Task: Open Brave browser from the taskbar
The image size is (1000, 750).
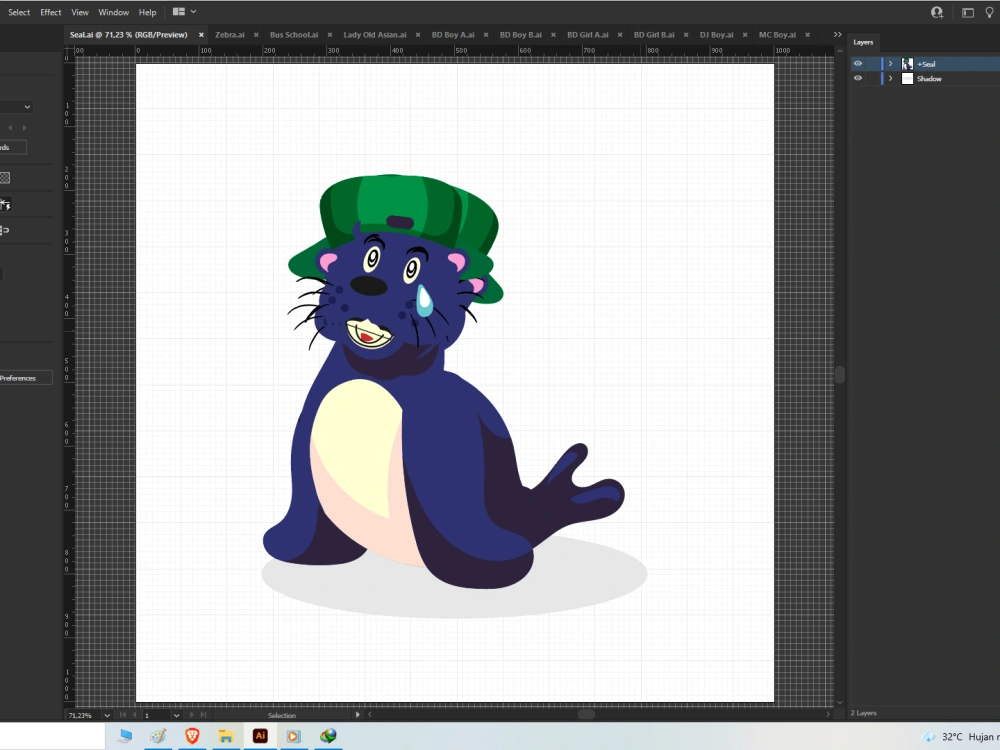Action: pyautogui.click(x=192, y=736)
